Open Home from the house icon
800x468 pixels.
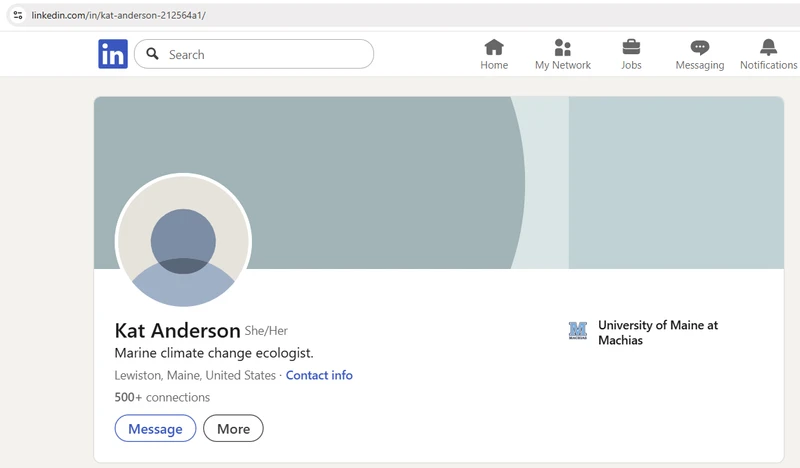(x=494, y=47)
